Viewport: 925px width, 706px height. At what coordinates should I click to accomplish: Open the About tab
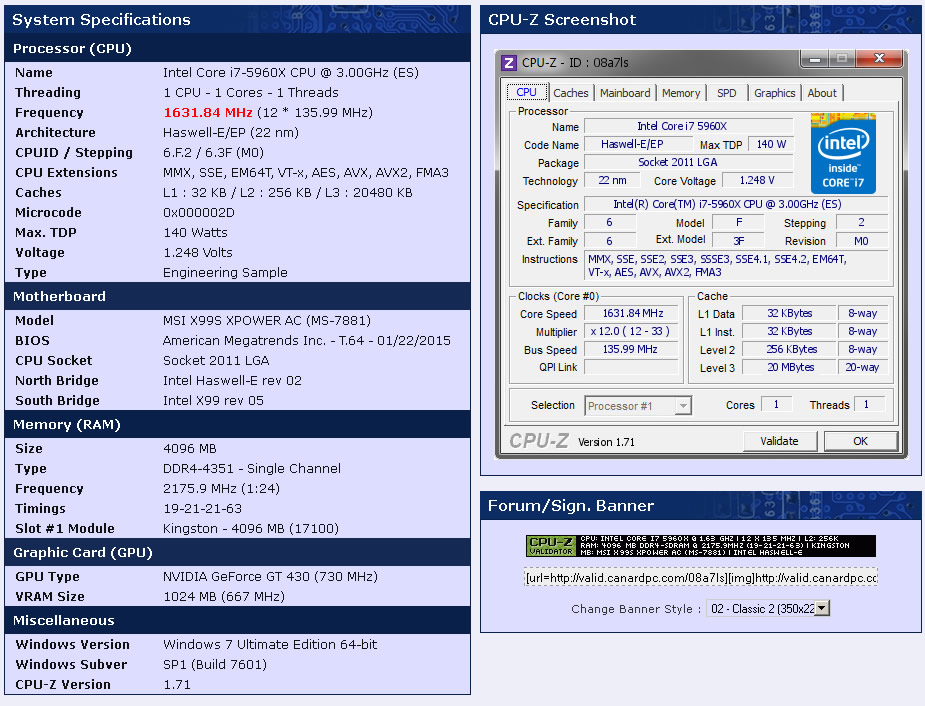click(x=822, y=93)
